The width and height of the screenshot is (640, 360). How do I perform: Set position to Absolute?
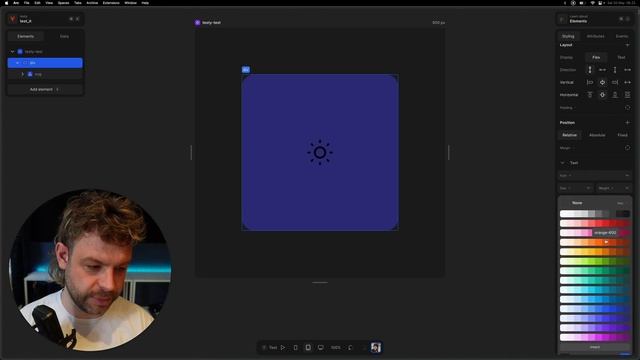pos(597,135)
